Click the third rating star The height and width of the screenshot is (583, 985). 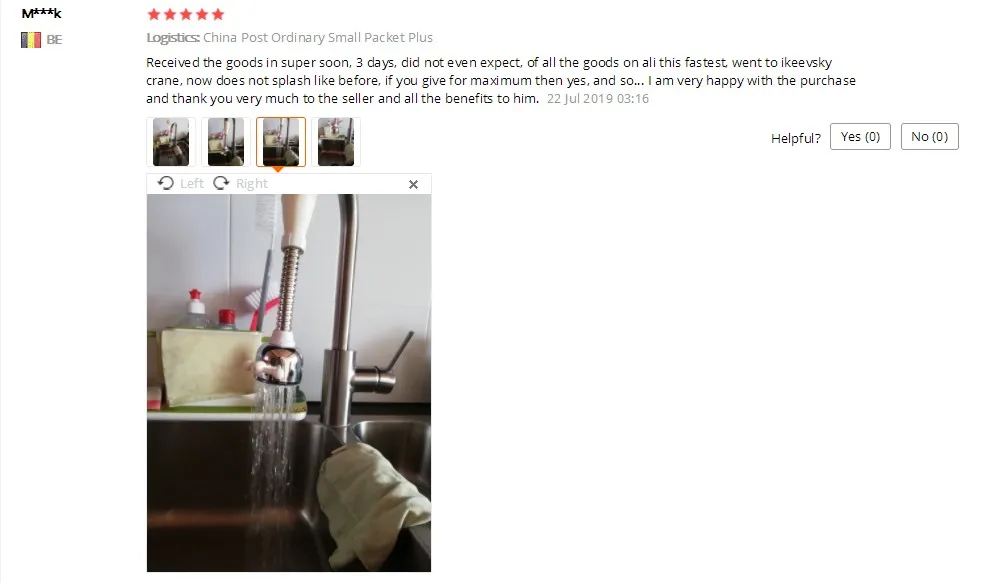[186, 14]
